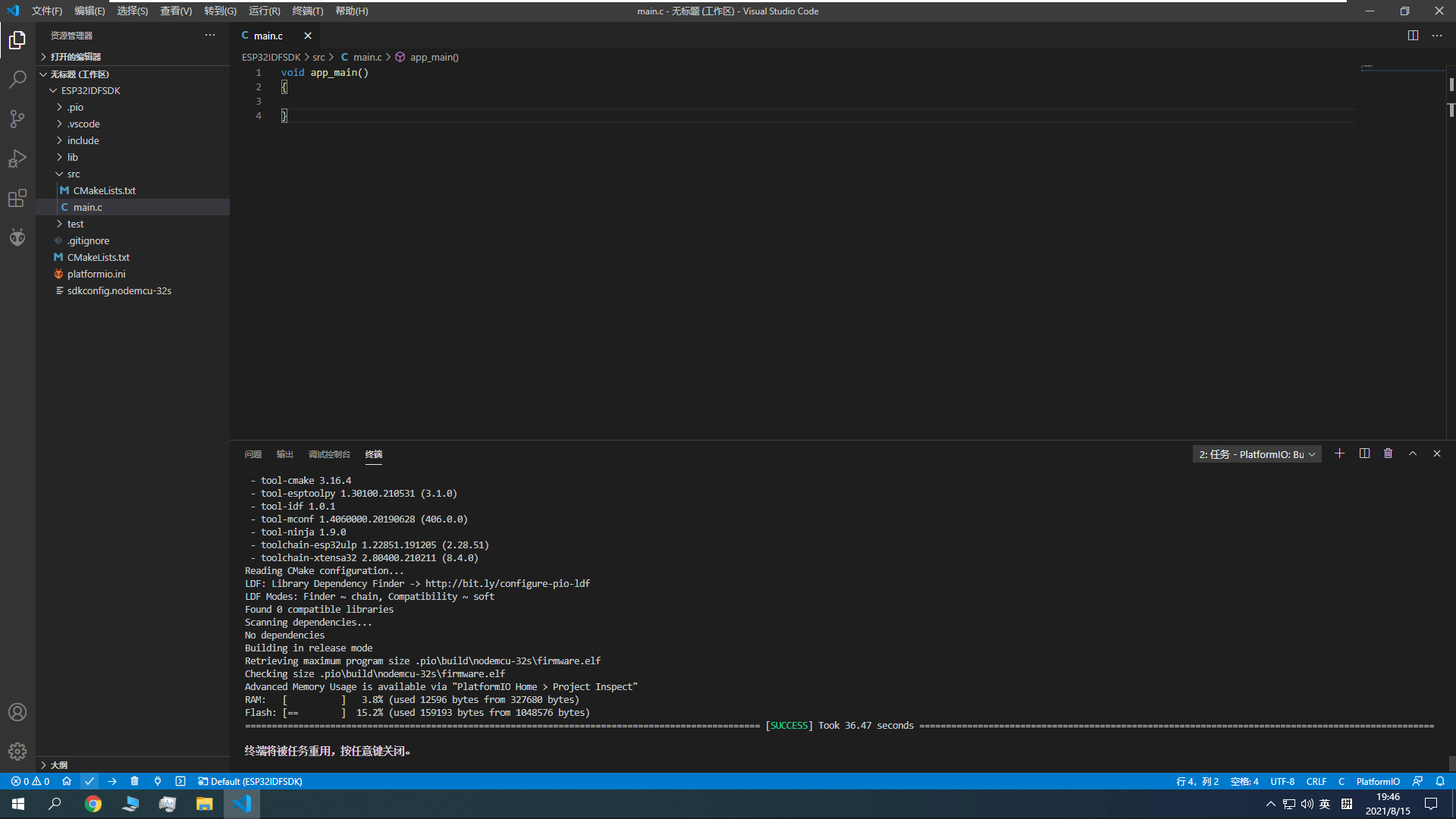Open platformio.ini file
The width and height of the screenshot is (1456, 819).
click(x=96, y=274)
